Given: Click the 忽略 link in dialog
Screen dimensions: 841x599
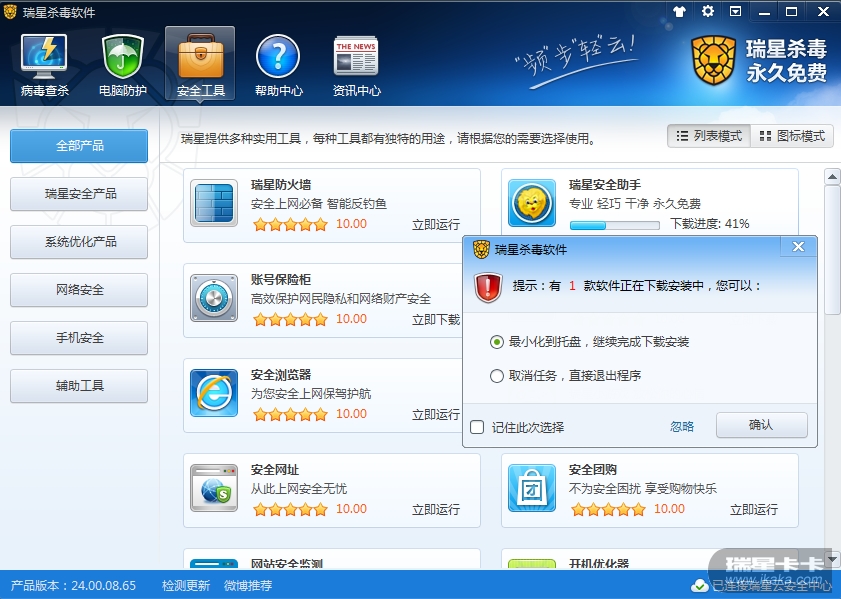Looking at the screenshot, I should pos(682,426).
